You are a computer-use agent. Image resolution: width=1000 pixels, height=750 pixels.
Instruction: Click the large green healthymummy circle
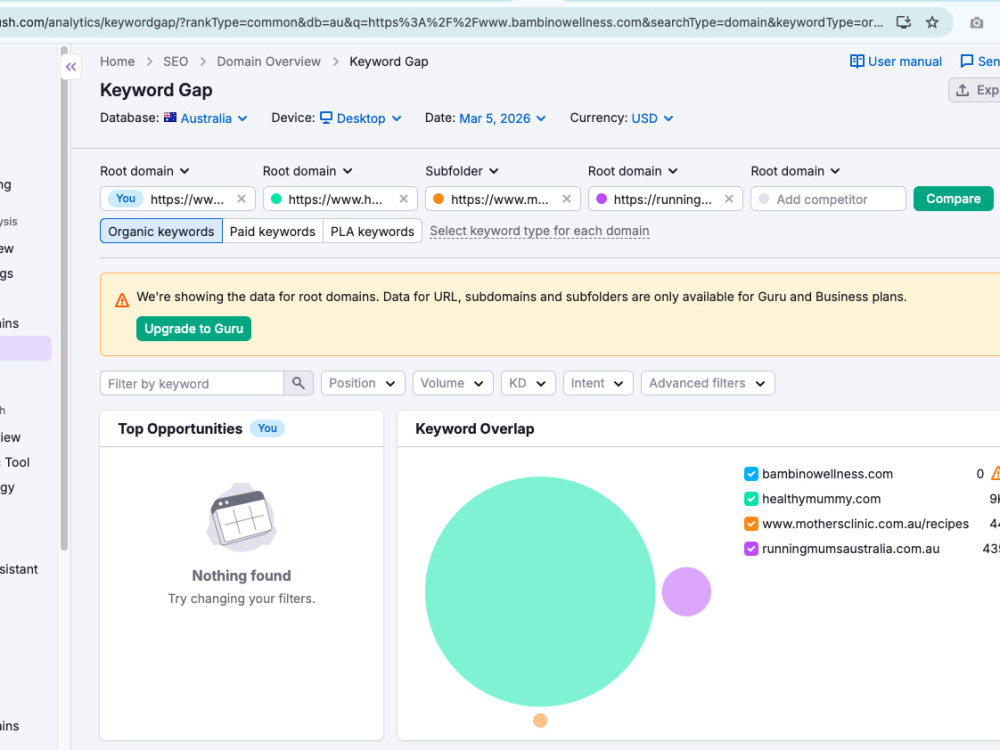540,591
